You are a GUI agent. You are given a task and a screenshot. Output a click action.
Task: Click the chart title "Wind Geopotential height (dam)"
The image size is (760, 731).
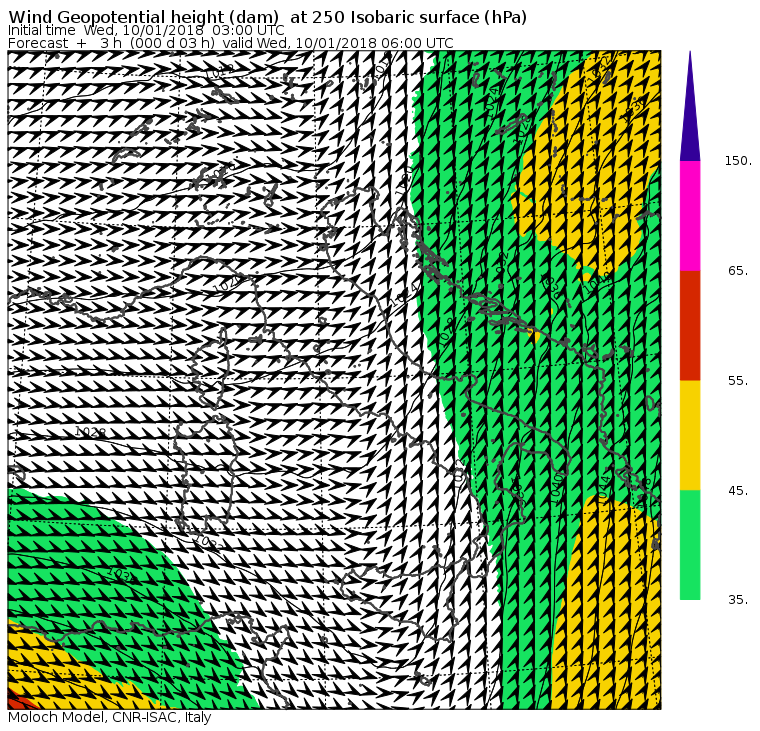[x=143, y=17]
